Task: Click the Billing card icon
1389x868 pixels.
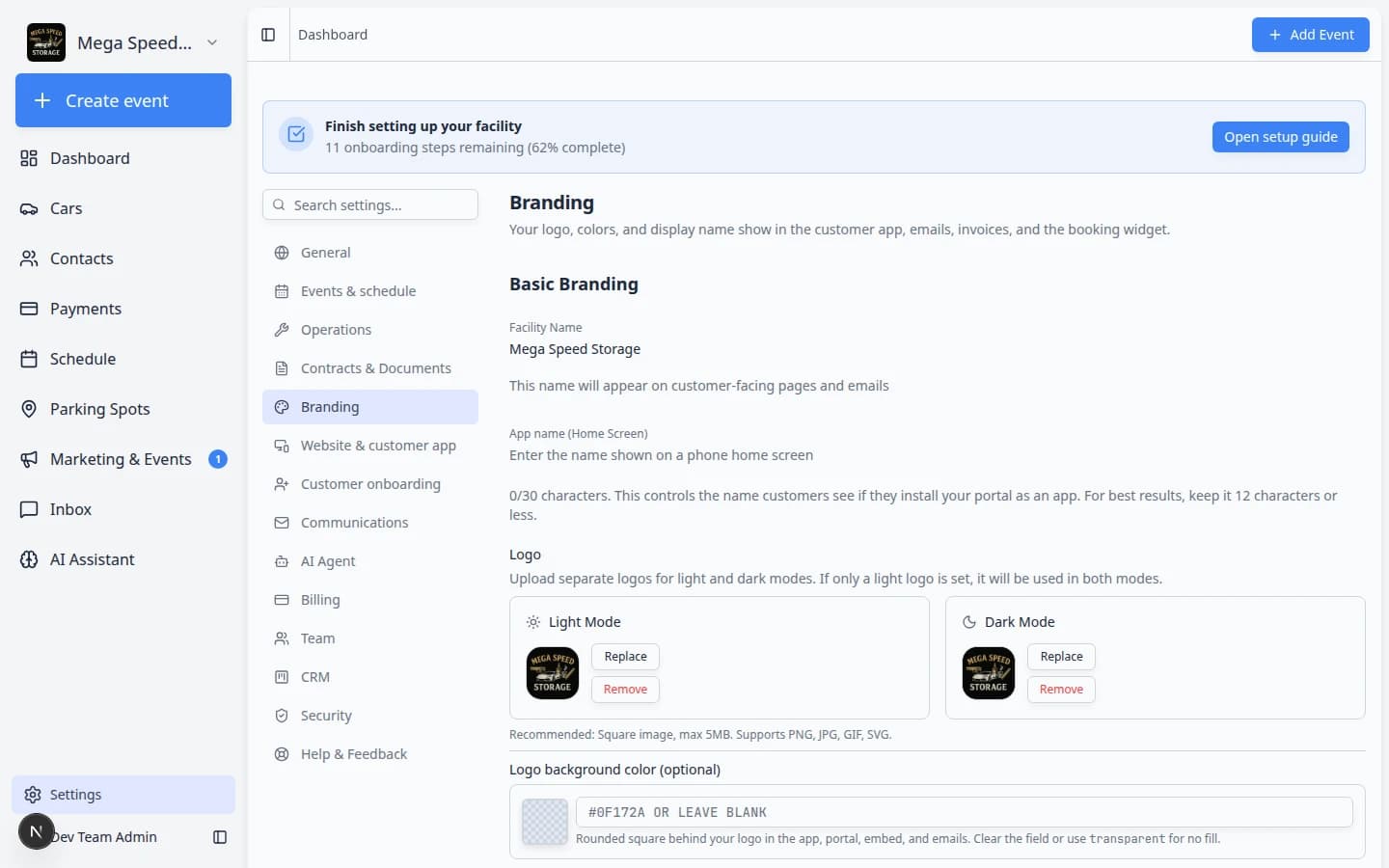Action: [x=282, y=600]
